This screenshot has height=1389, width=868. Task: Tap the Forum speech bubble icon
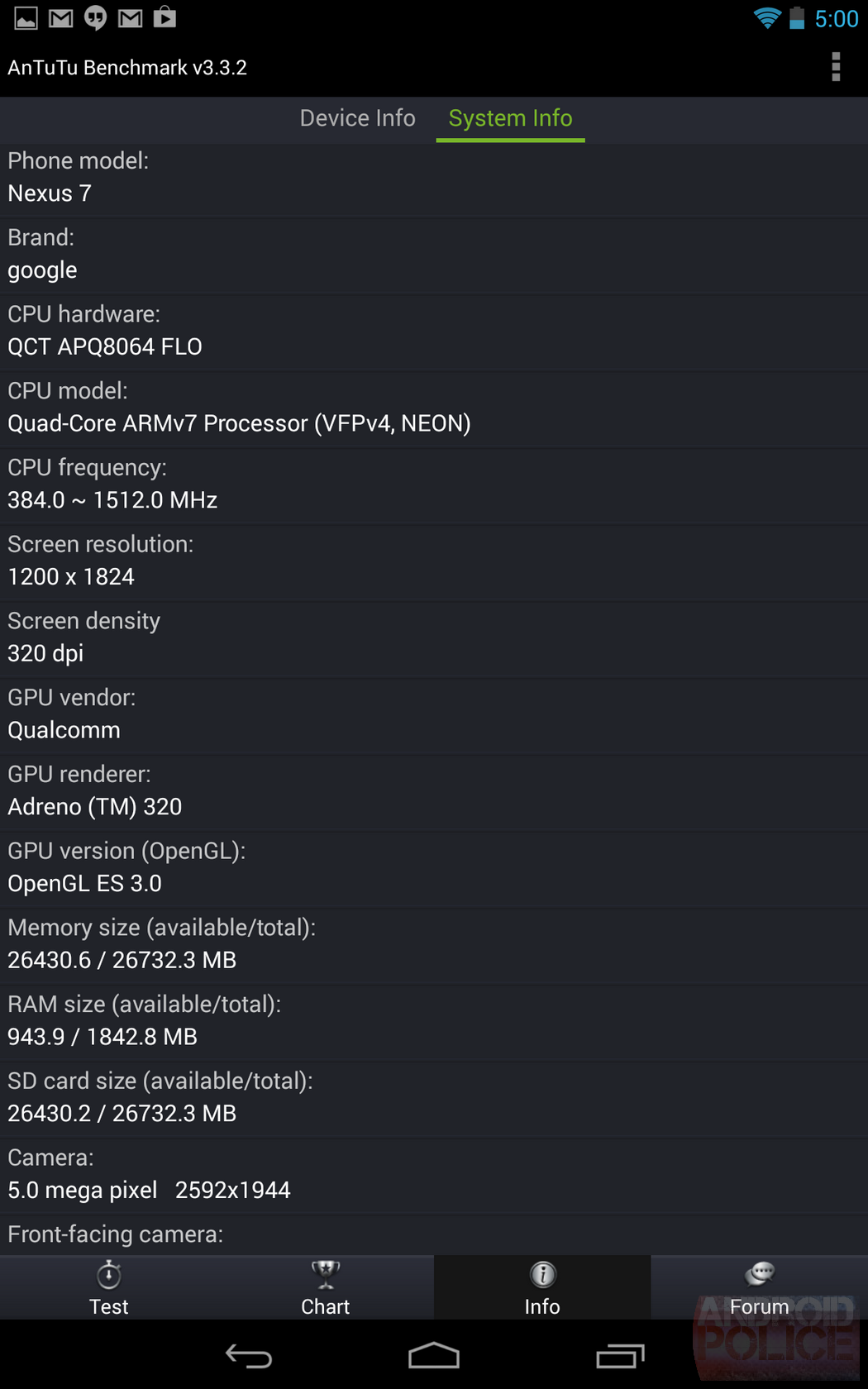(759, 1275)
